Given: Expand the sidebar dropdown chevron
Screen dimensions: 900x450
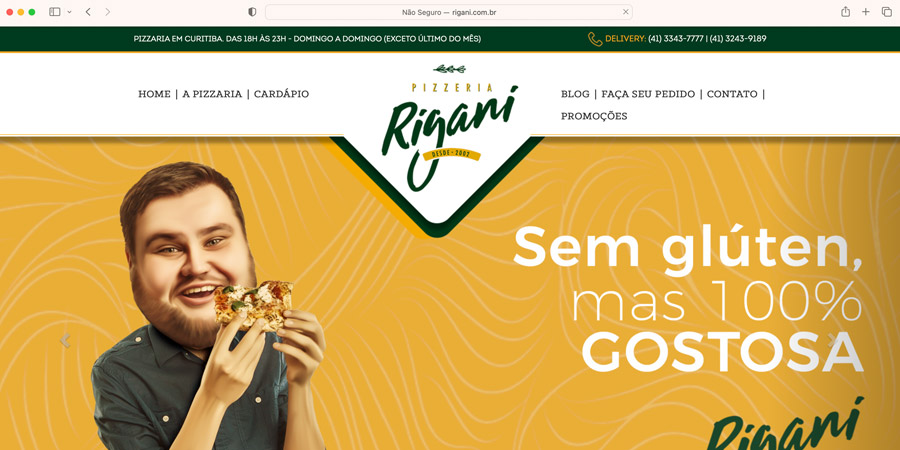Looking at the screenshot, I should [69, 12].
